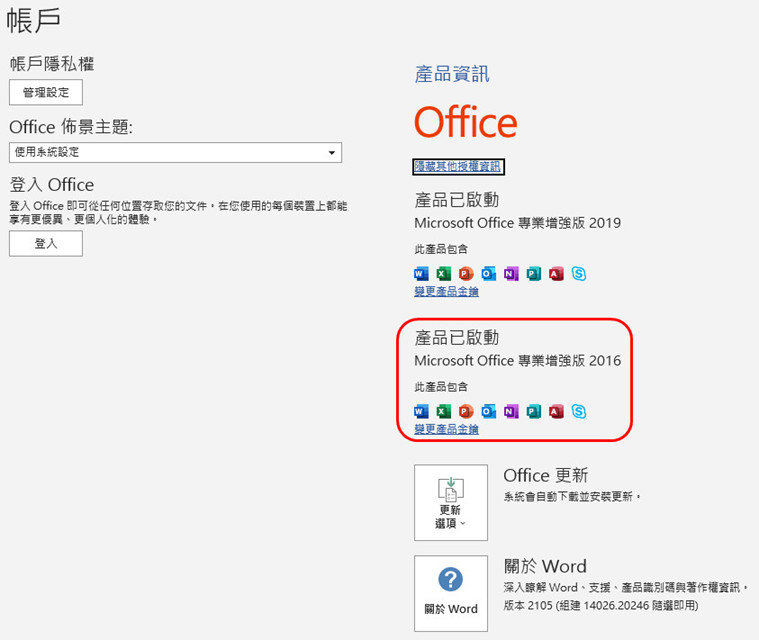
Task: Click 變更產品金鑰 link under Office 2016
Action: pos(446,429)
